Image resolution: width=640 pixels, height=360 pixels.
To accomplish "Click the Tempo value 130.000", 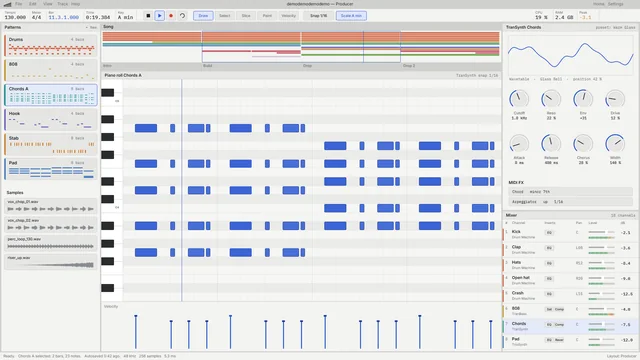I will click(15, 18).
